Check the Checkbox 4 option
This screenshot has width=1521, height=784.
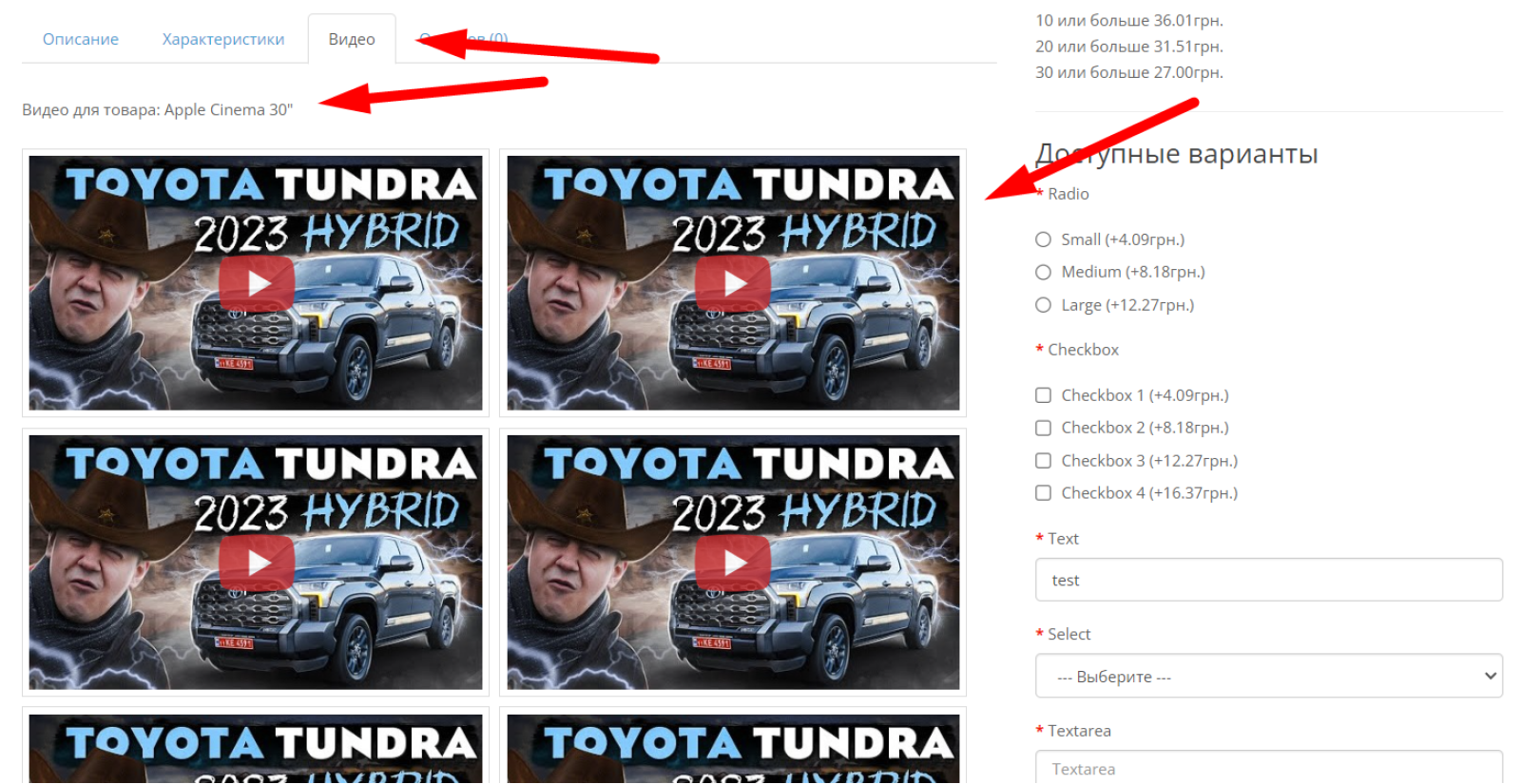click(1043, 493)
